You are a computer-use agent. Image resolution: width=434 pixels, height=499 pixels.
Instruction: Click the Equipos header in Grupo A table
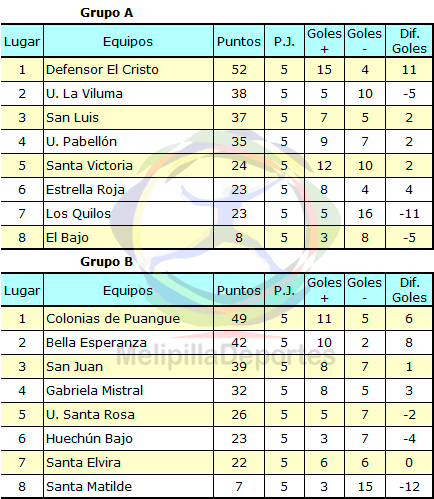128,42
